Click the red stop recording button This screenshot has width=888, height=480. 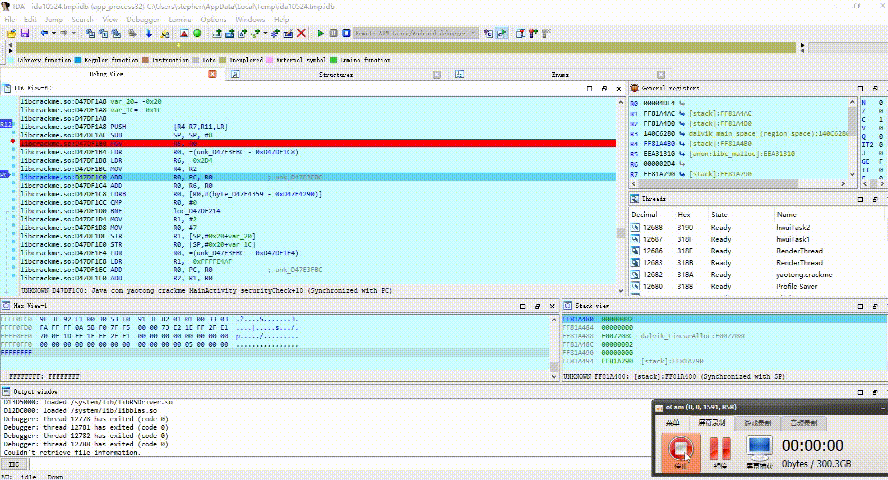pos(683,448)
